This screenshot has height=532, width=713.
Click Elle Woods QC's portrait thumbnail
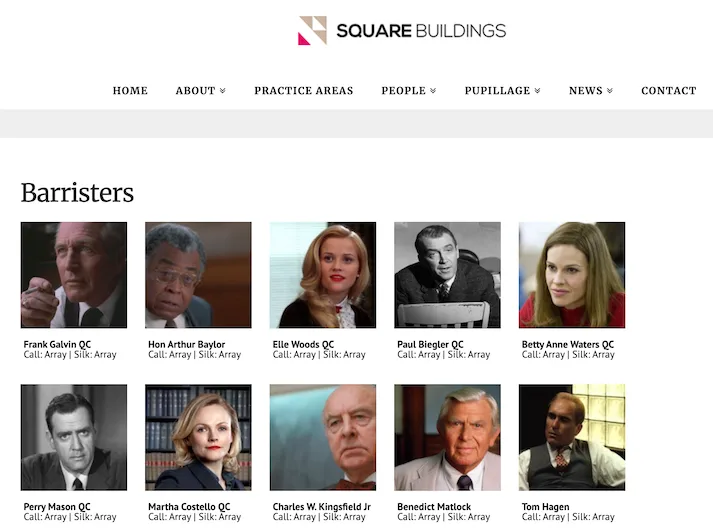pyautogui.click(x=323, y=275)
